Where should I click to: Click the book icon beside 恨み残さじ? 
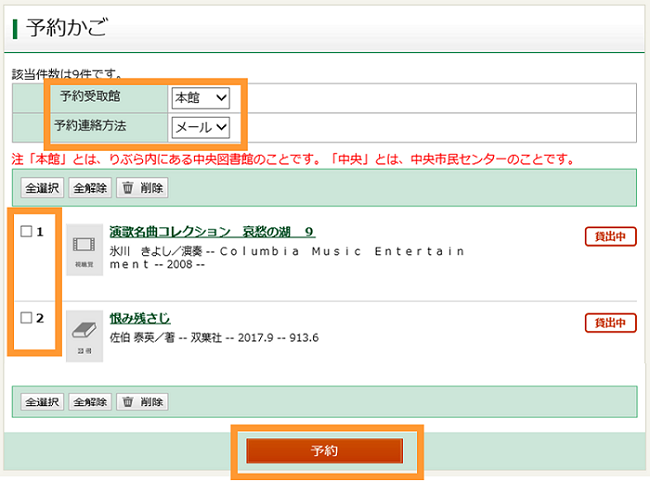click(x=84, y=335)
